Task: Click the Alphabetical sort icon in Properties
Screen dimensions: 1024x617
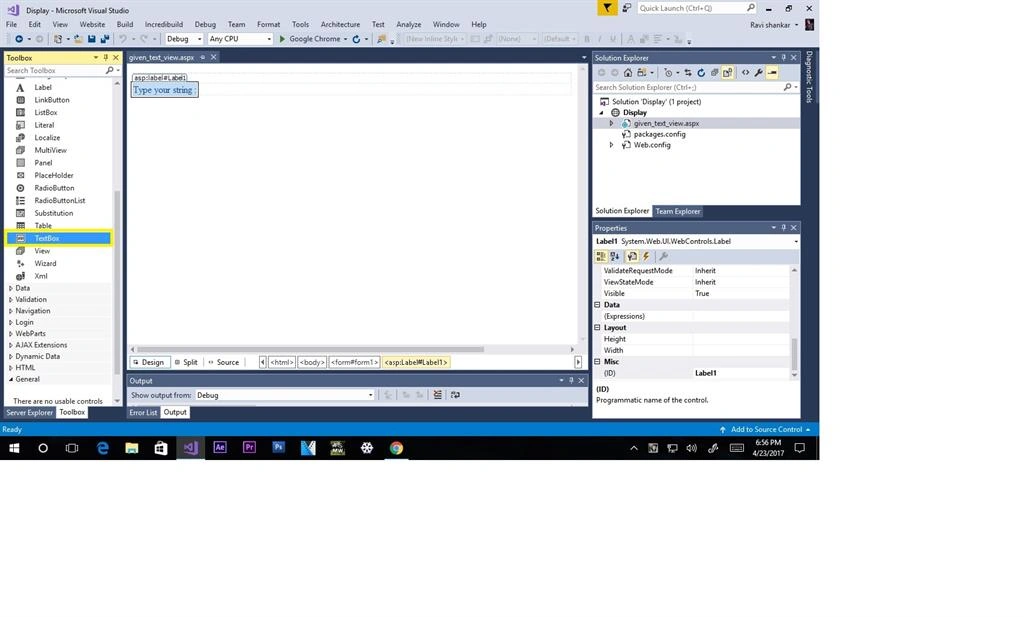Action: [x=615, y=257]
